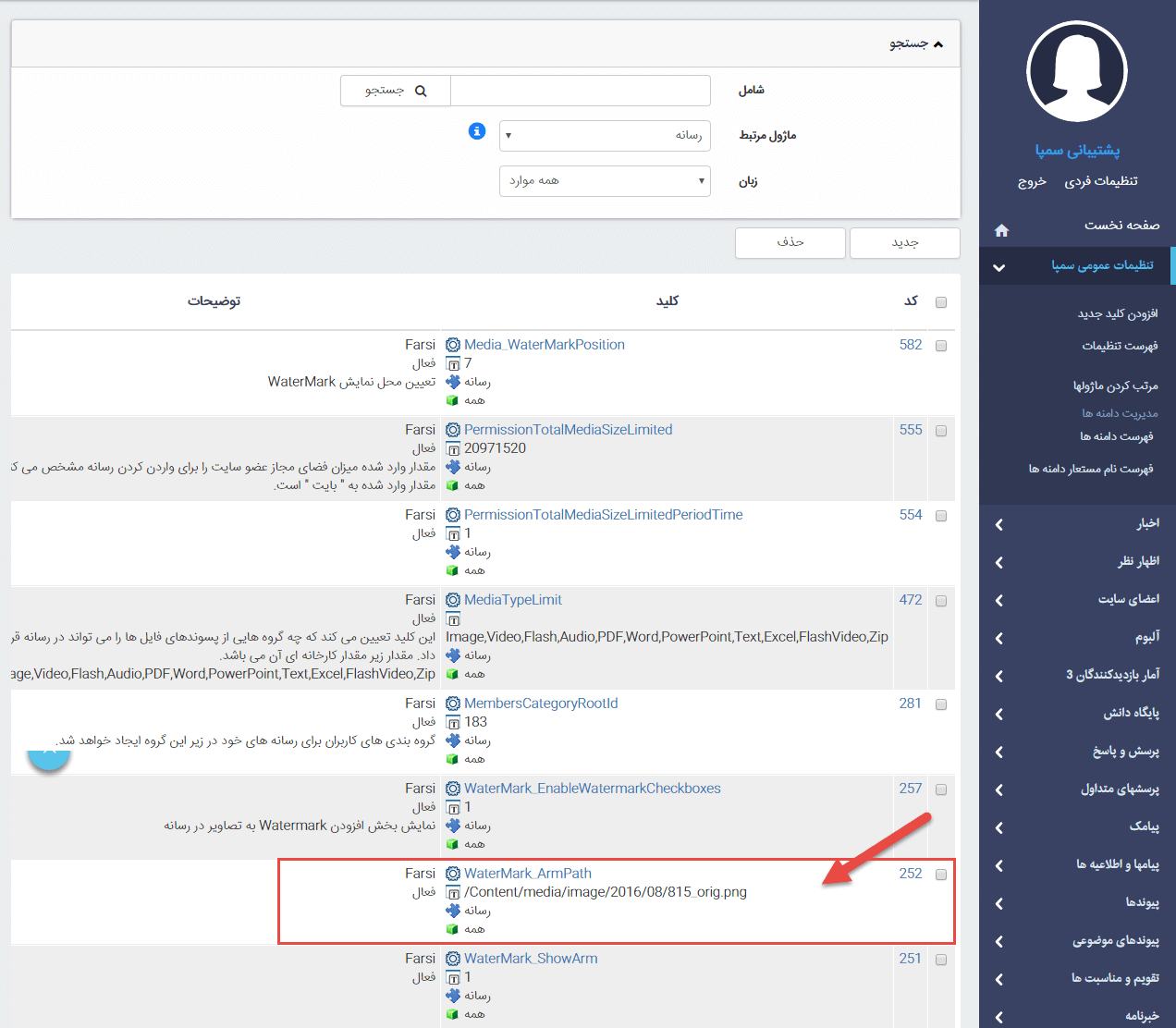This screenshot has height=1028, width=1176.
Task: Click the gear icon beside Media_WaterMarkPosition
Action: click(x=453, y=345)
